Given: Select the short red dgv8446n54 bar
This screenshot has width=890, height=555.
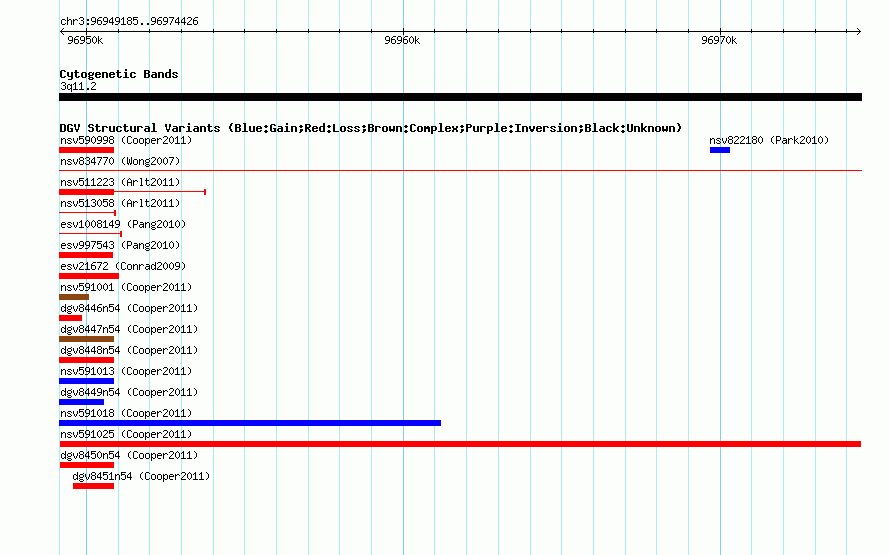Looking at the screenshot, I should point(70,318).
